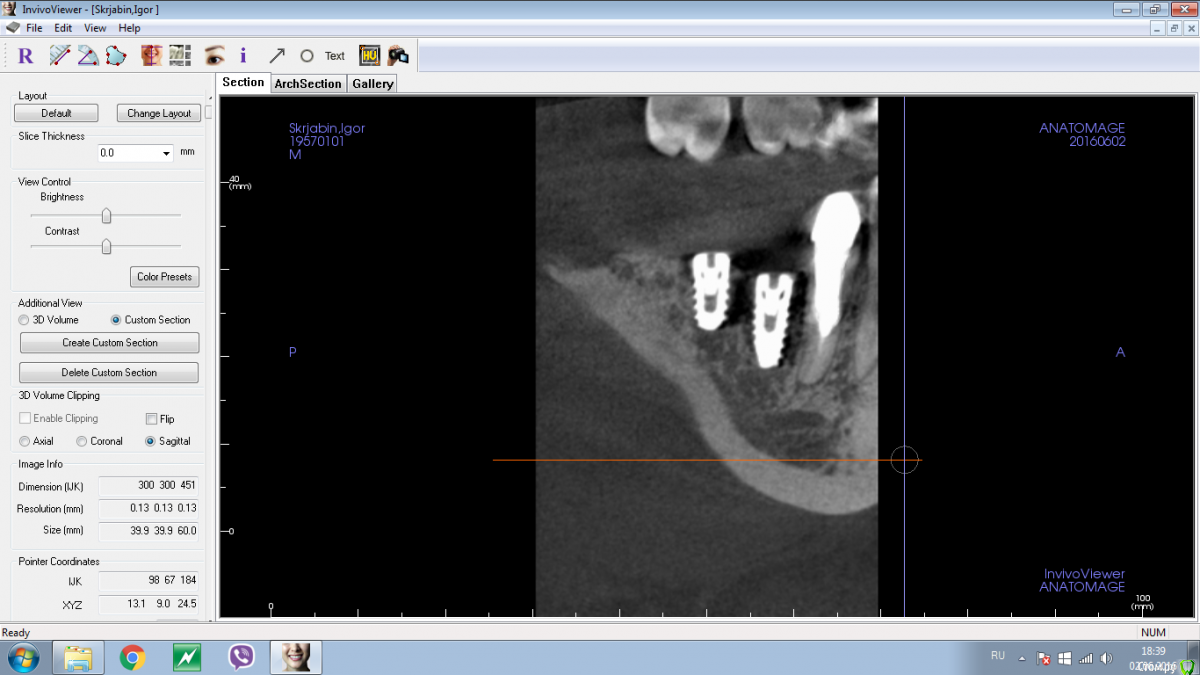1200x675 pixels.
Task: Click the camera capture icon
Action: coord(398,56)
